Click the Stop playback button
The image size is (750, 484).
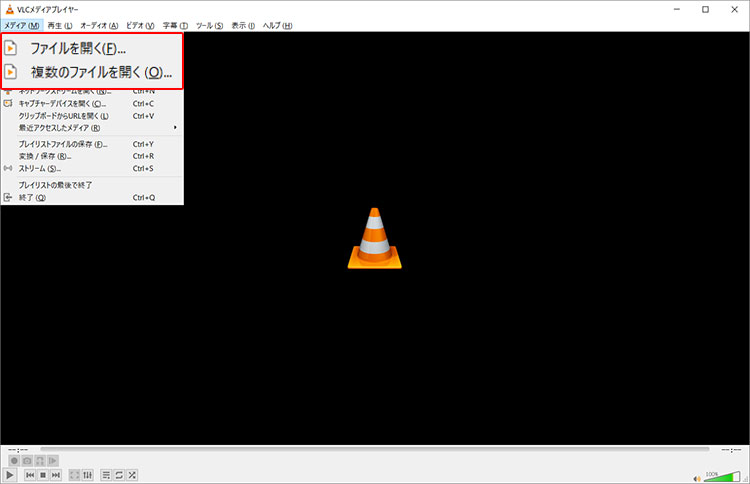(44, 474)
